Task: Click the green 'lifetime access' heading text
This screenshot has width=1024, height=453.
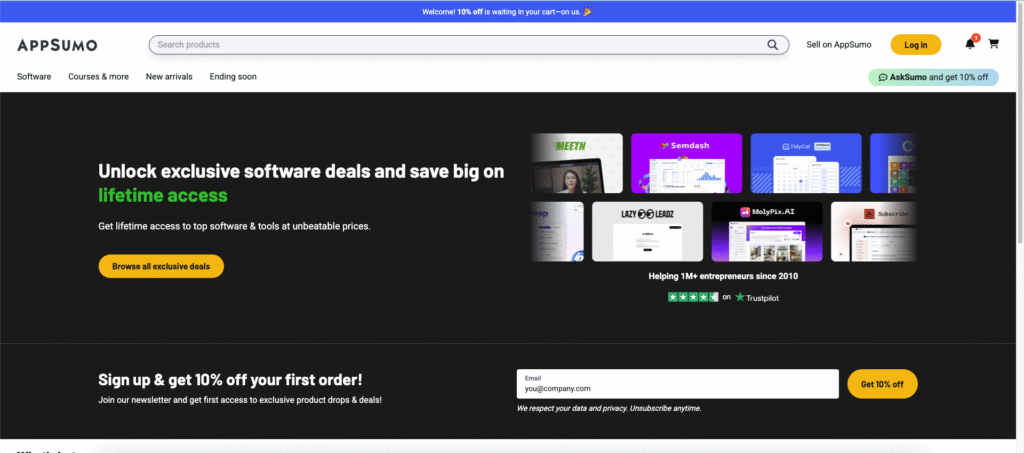Action: point(163,195)
